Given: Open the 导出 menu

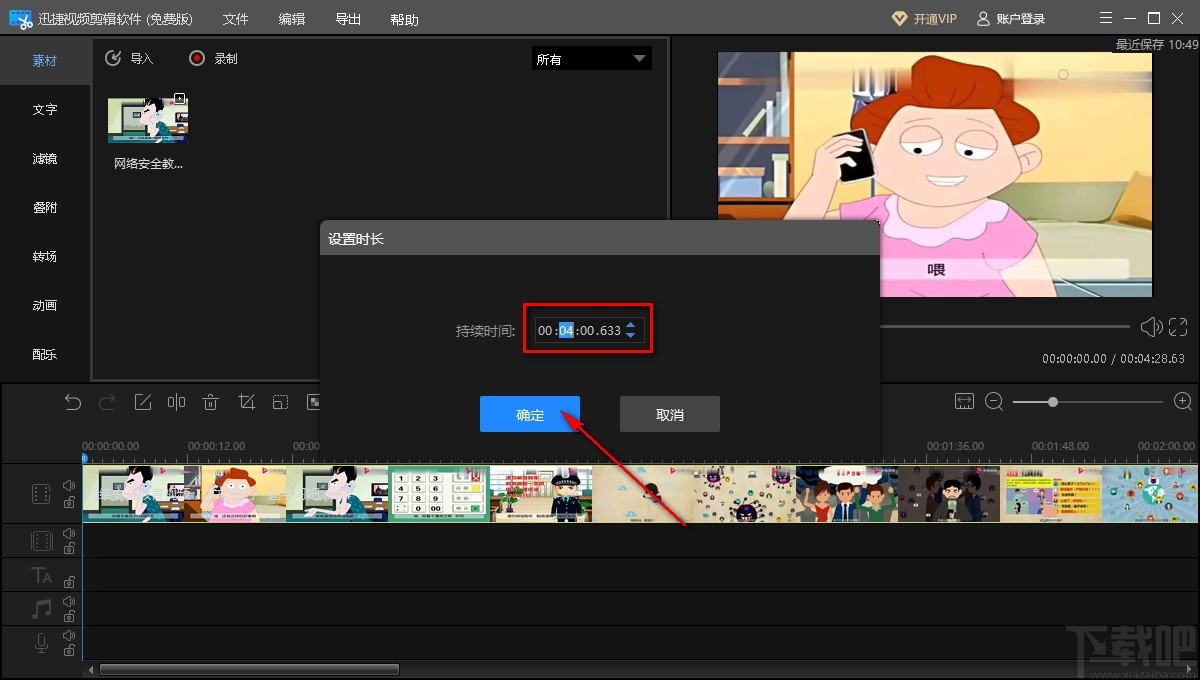Looking at the screenshot, I should click(x=348, y=19).
